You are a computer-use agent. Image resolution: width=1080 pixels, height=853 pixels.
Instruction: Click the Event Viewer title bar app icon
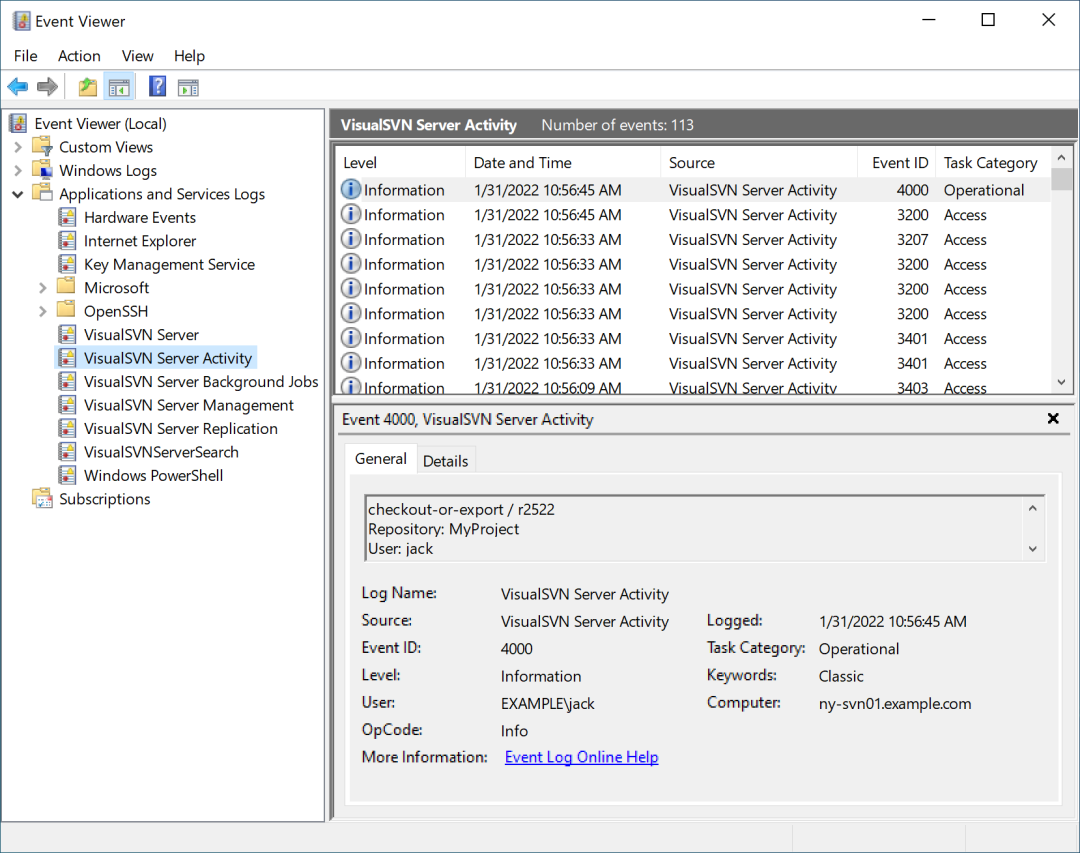(21, 21)
